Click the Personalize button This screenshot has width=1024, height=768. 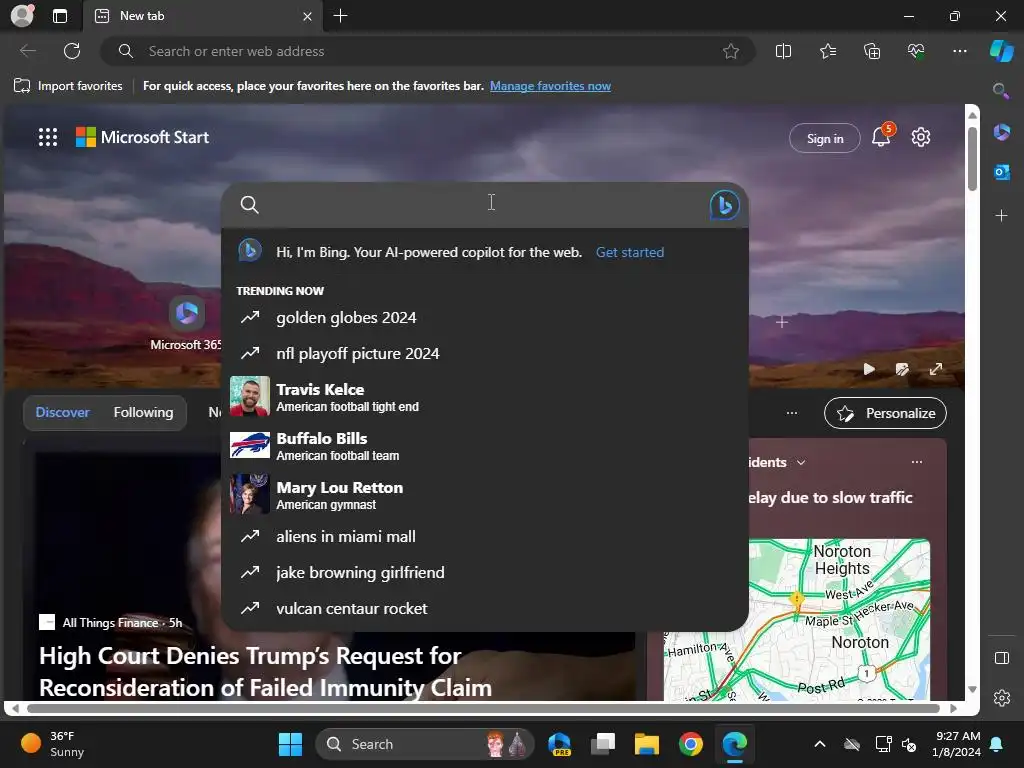[885, 413]
